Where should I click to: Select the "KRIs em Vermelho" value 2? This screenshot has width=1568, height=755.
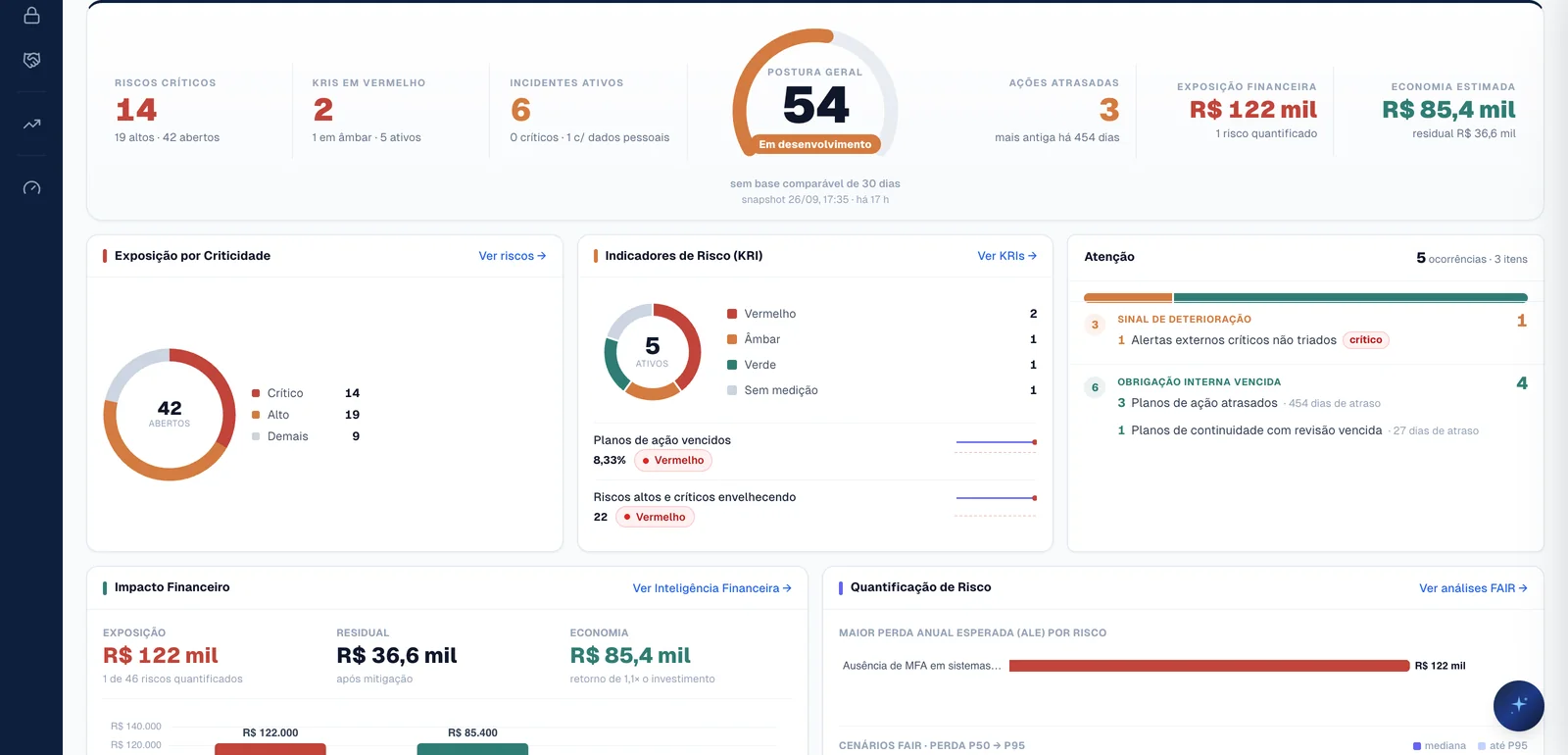(323, 110)
